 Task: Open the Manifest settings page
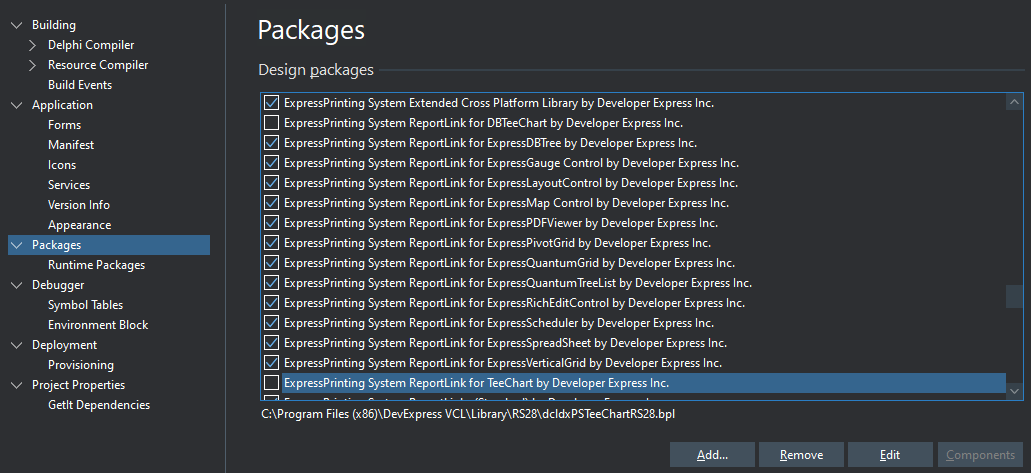71,145
